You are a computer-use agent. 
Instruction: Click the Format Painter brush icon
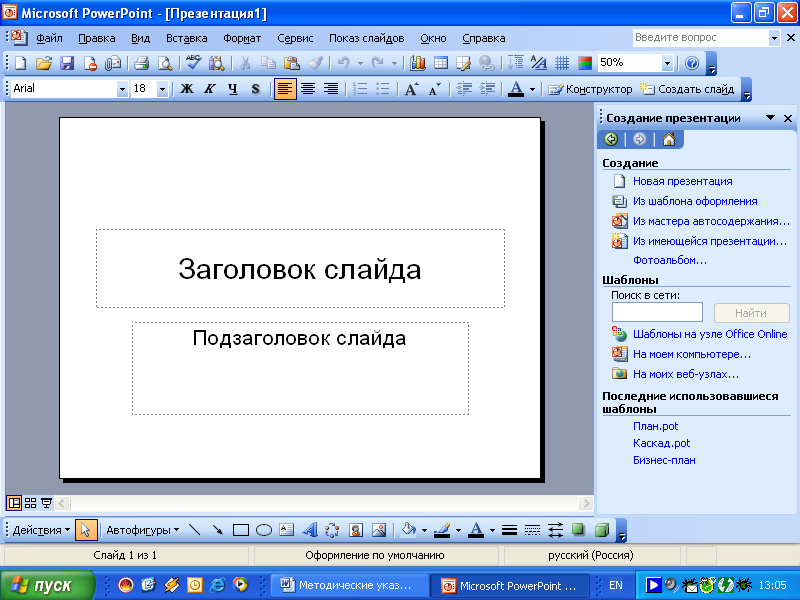(x=315, y=63)
